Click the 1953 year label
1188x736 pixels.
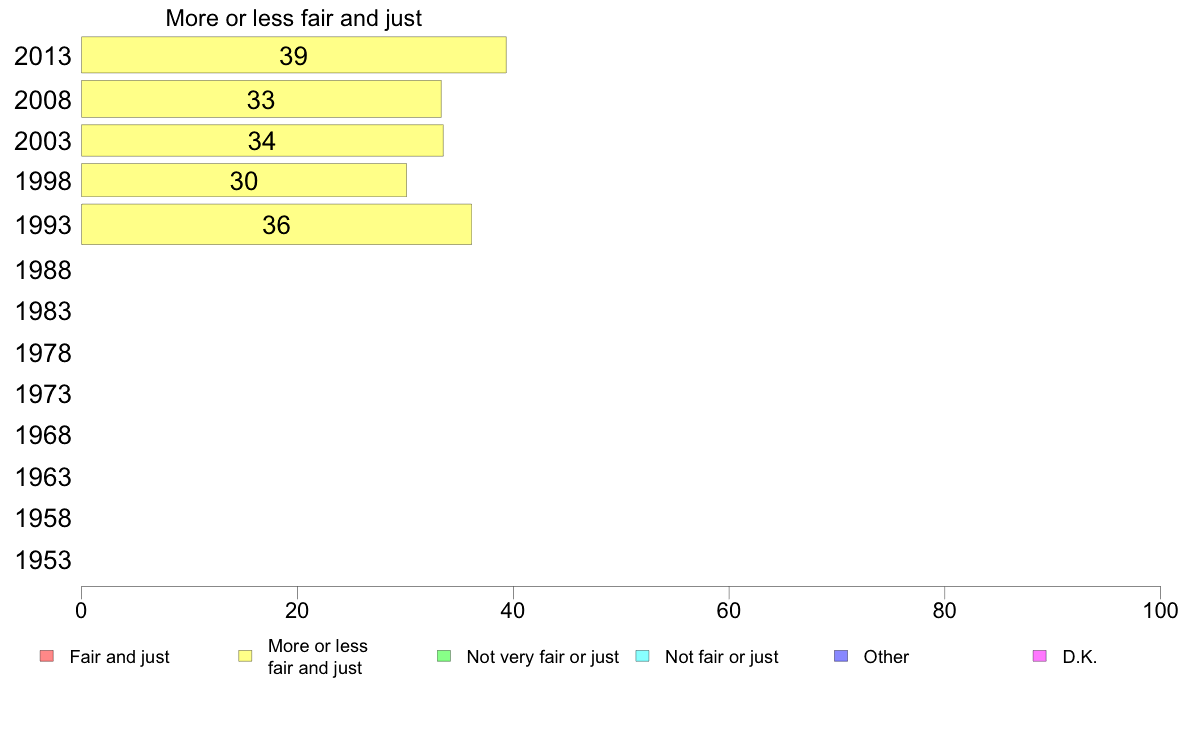click(43, 560)
